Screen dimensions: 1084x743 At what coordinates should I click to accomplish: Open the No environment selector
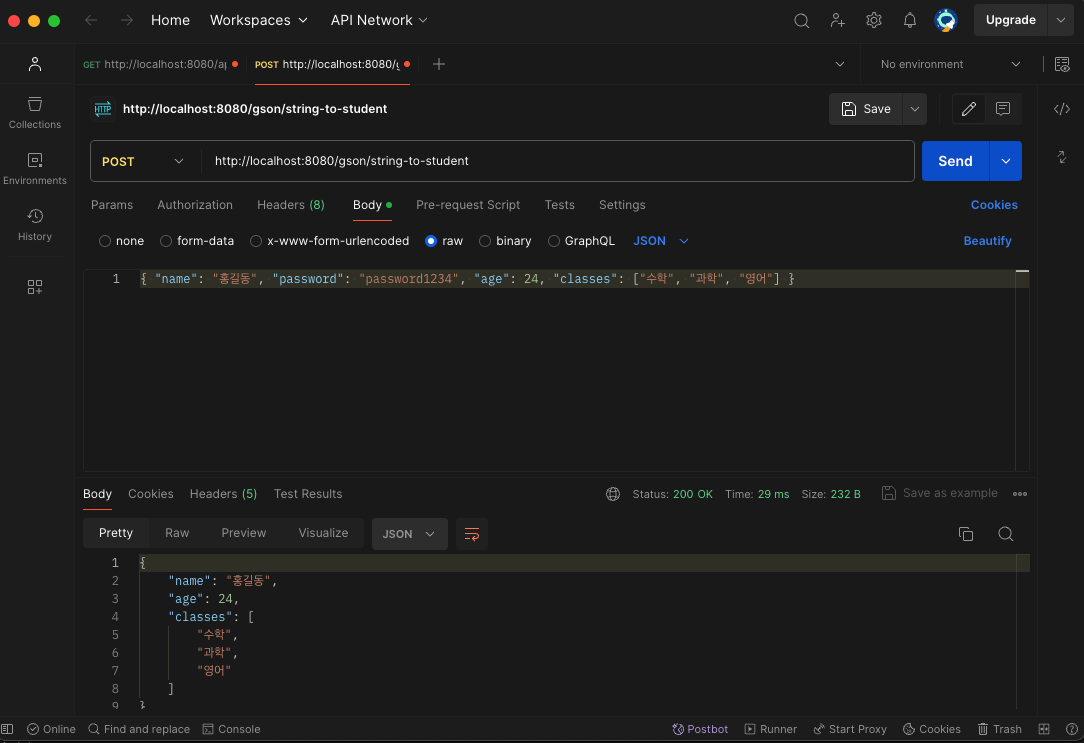pyautogui.click(x=950, y=64)
